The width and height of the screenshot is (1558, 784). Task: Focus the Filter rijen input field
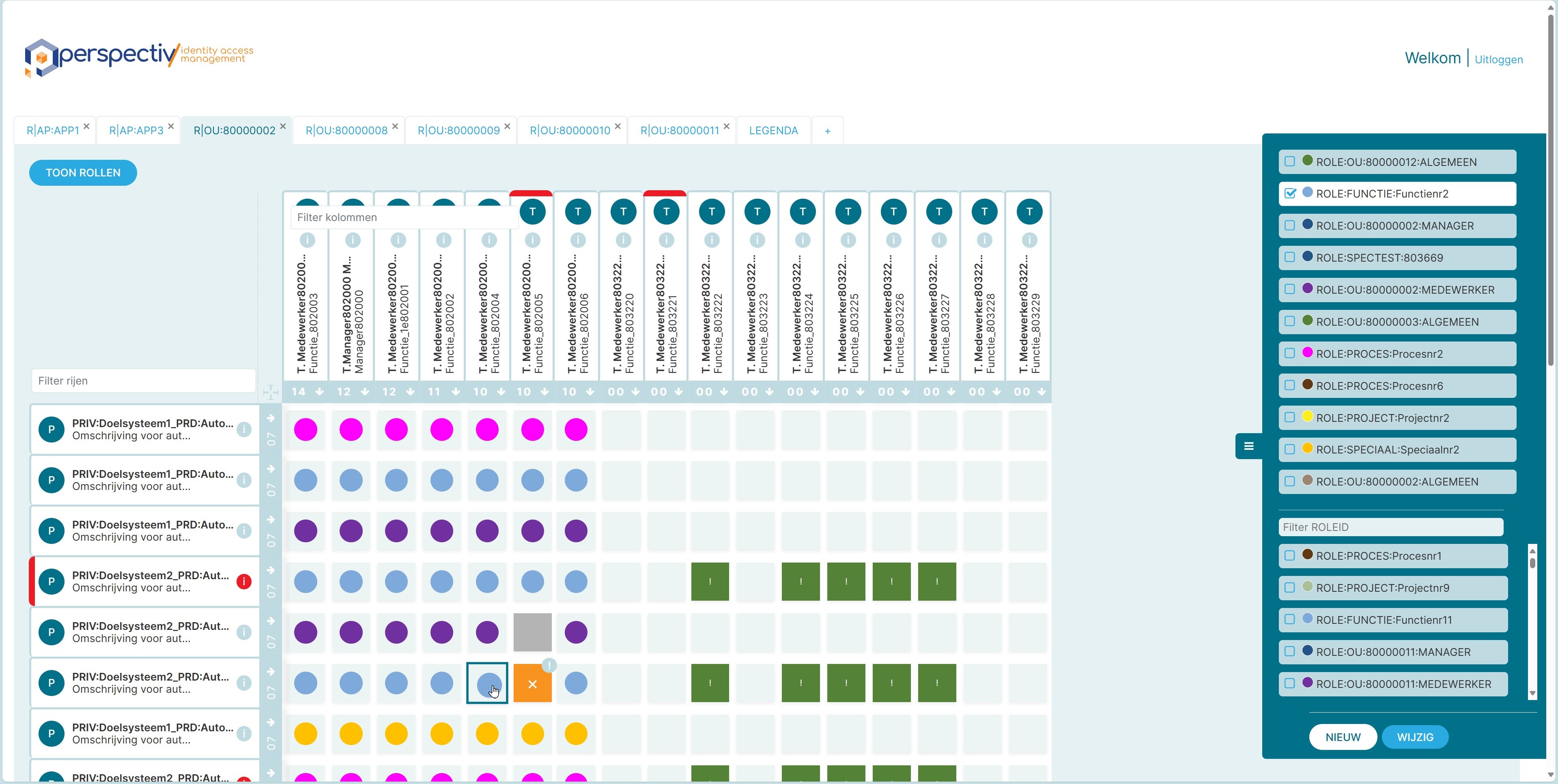143,381
